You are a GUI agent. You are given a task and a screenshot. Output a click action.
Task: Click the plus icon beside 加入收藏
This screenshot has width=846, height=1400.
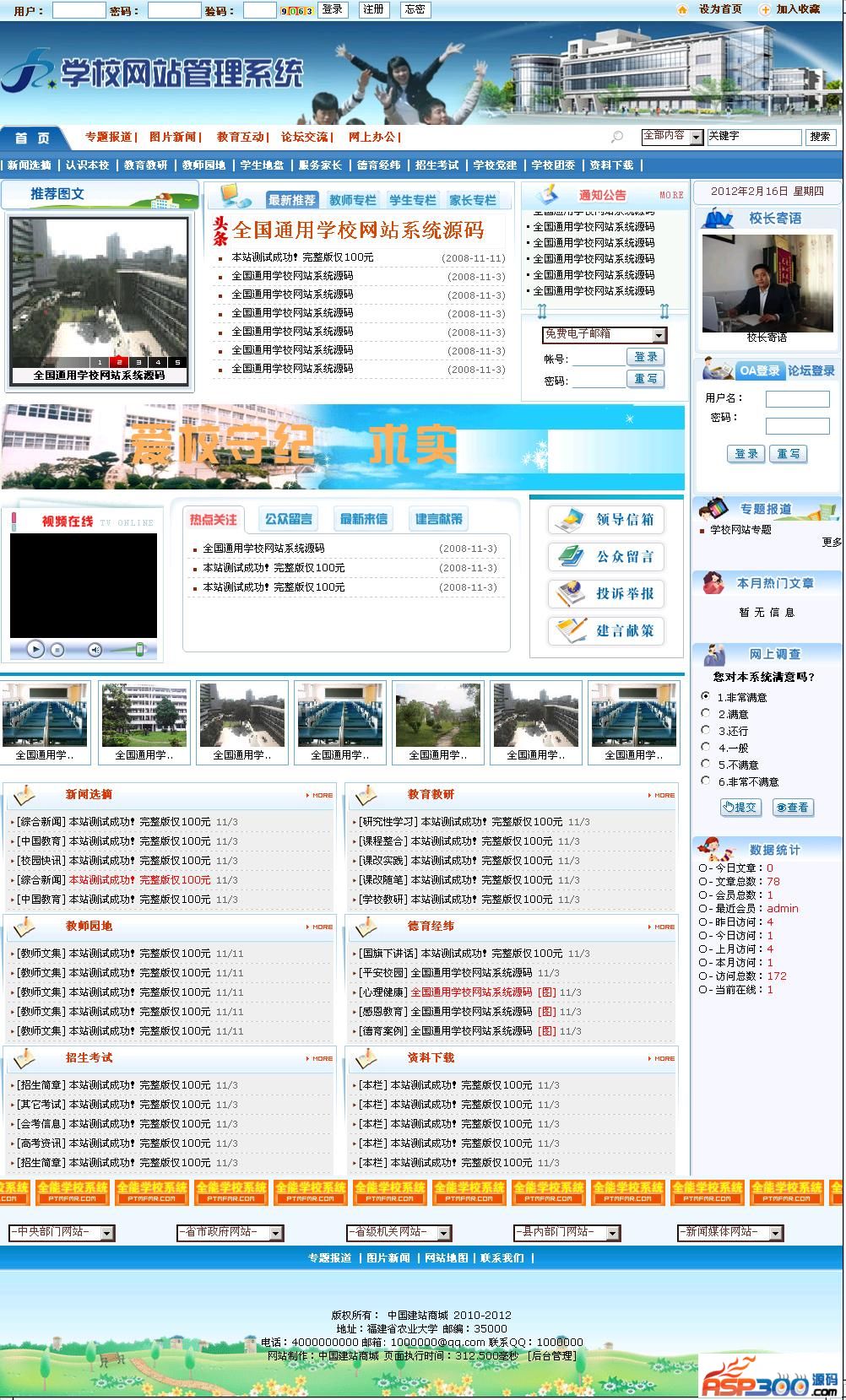tap(764, 9)
